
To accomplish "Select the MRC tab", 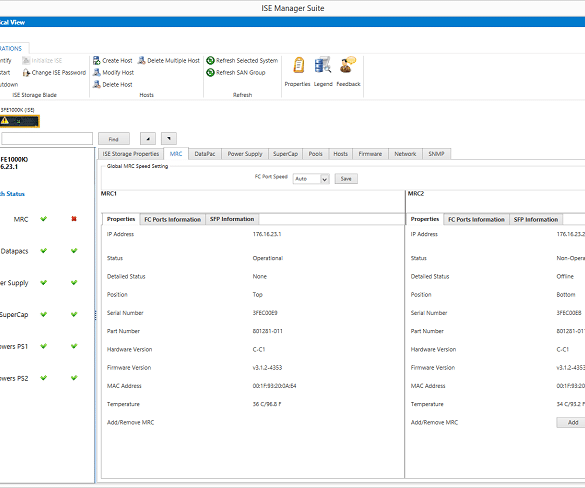I will pyautogui.click(x=176, y=154).
